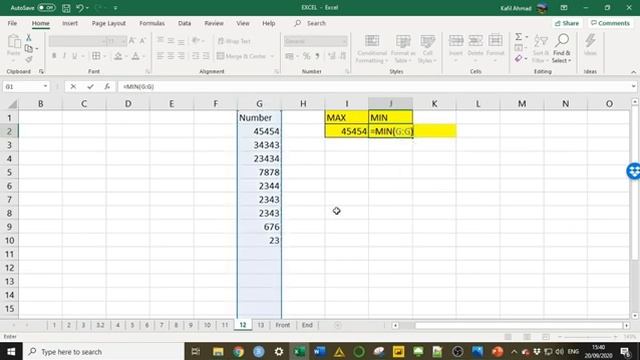Switch to the Formulas tab
This screenshot has width=640, height=360.
(152, 23)
